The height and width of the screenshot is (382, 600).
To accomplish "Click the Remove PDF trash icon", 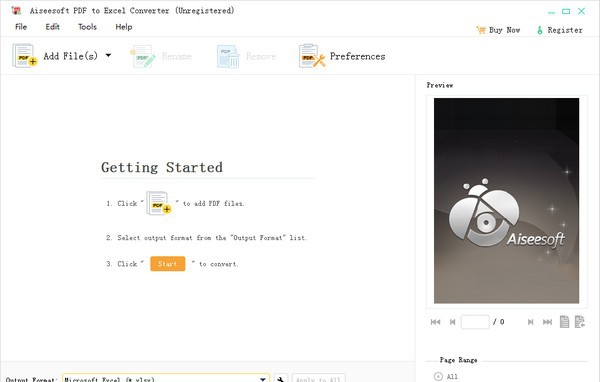I will point(228,56).
